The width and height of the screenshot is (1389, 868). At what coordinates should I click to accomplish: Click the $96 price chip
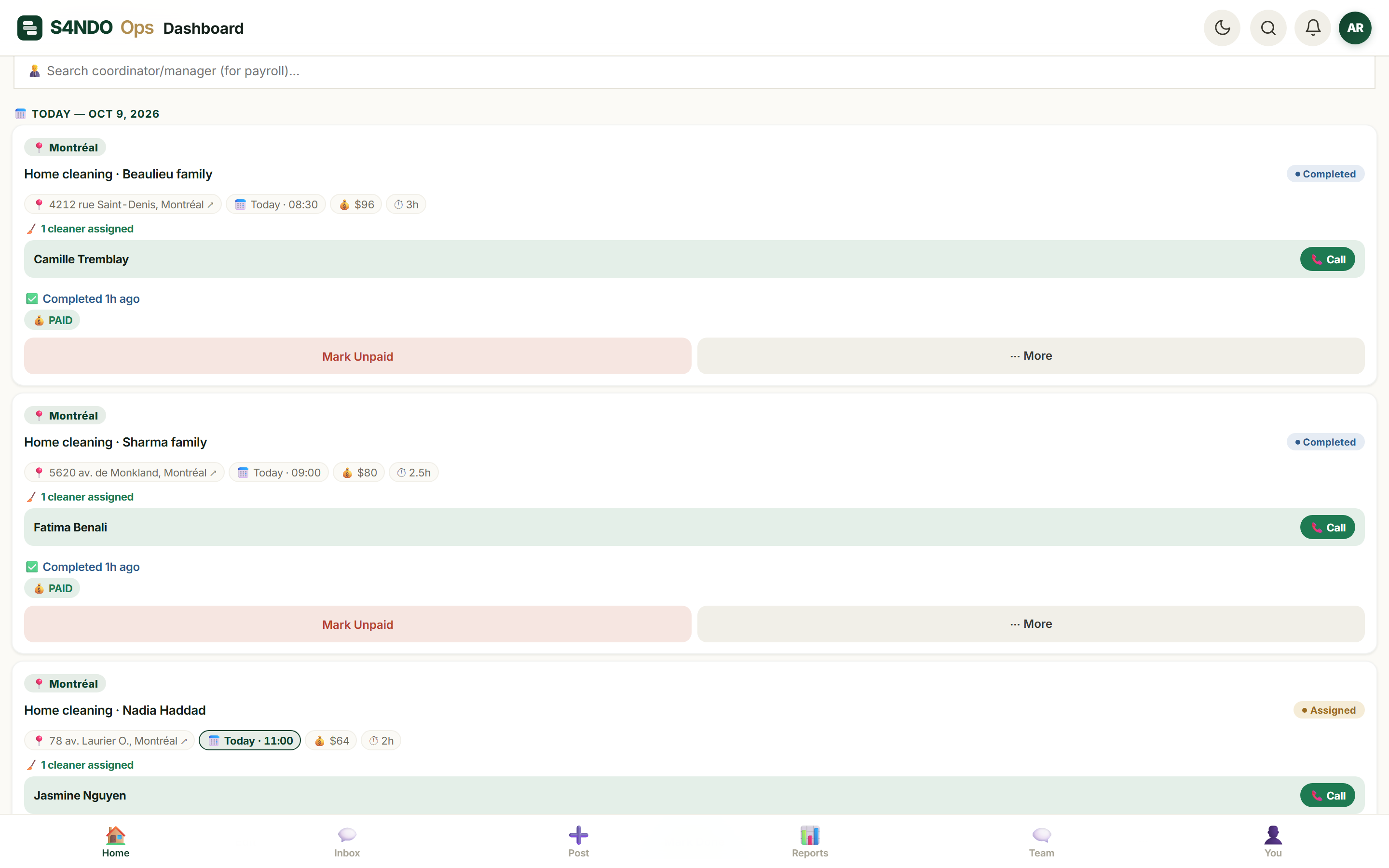(356, 204)
